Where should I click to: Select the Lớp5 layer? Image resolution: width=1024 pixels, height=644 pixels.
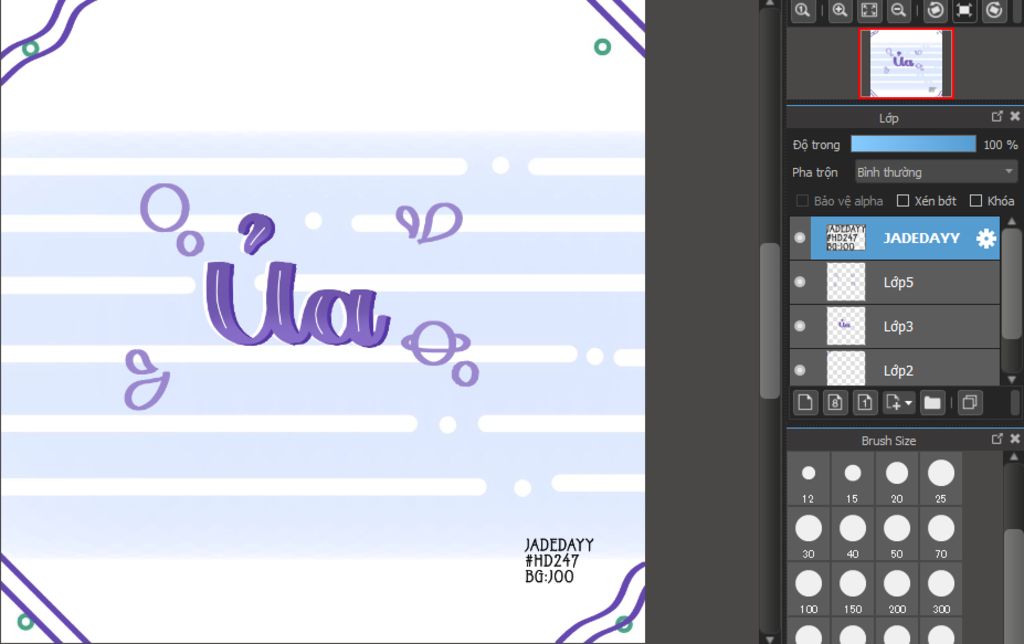(x=904, y=282)
